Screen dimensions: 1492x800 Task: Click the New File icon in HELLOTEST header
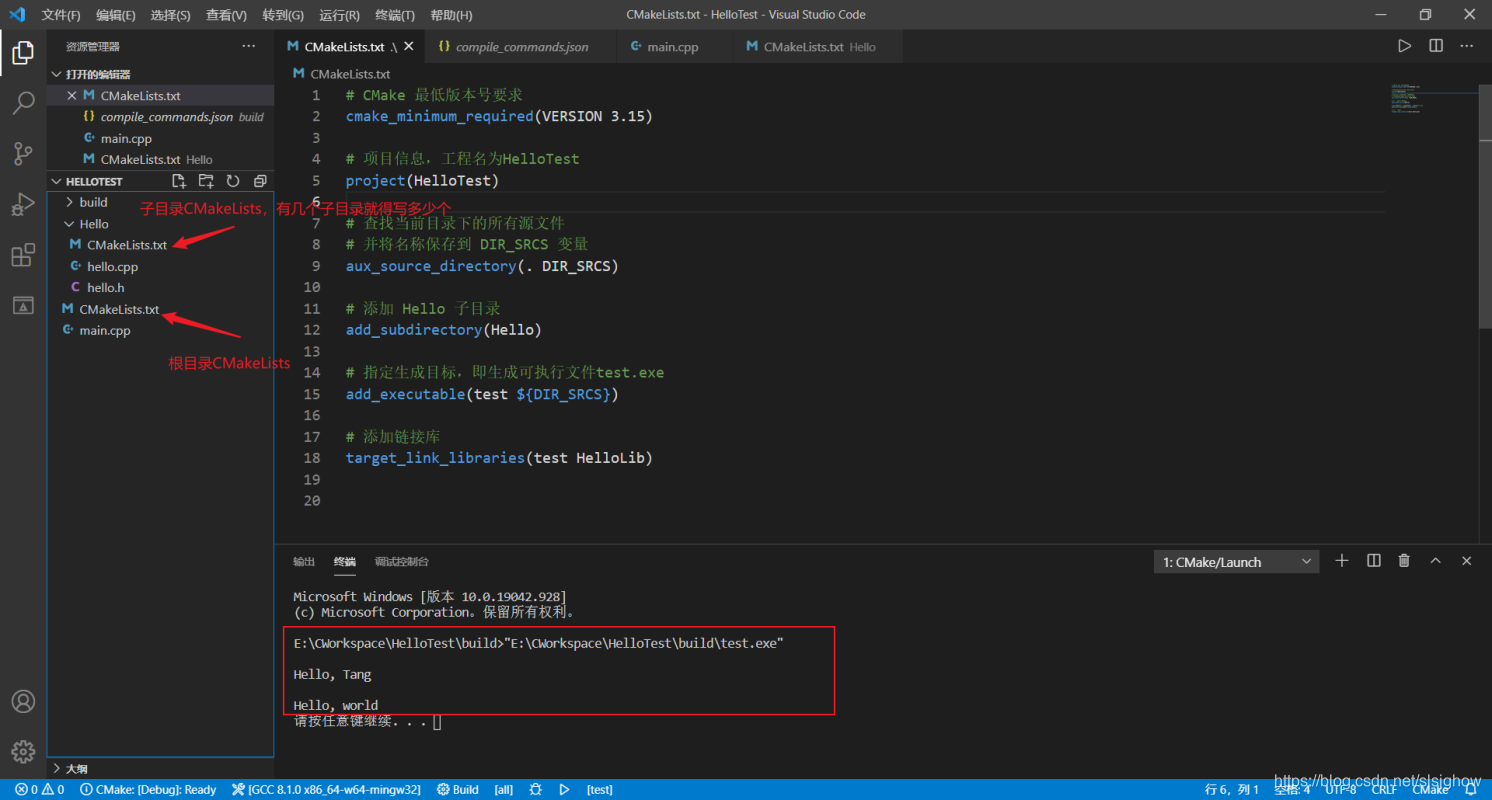(x=179, y=181)
